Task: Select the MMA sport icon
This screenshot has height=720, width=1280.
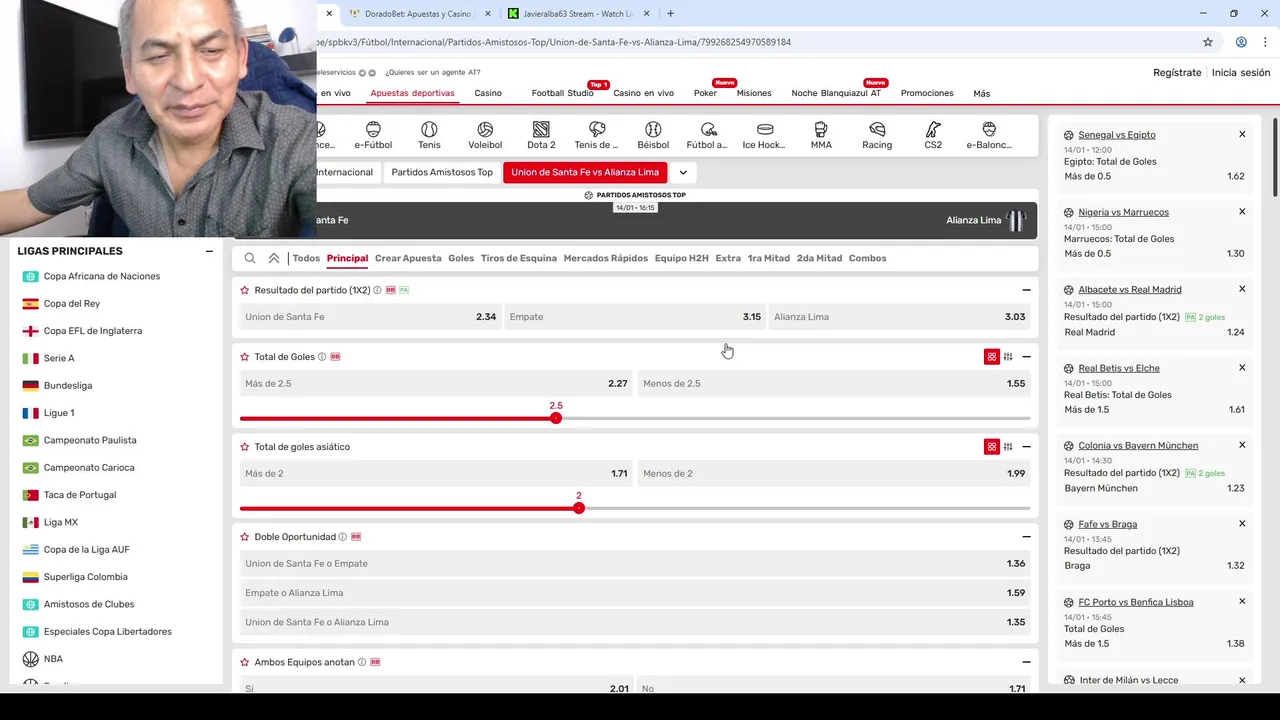Action: tap(821, 135)
